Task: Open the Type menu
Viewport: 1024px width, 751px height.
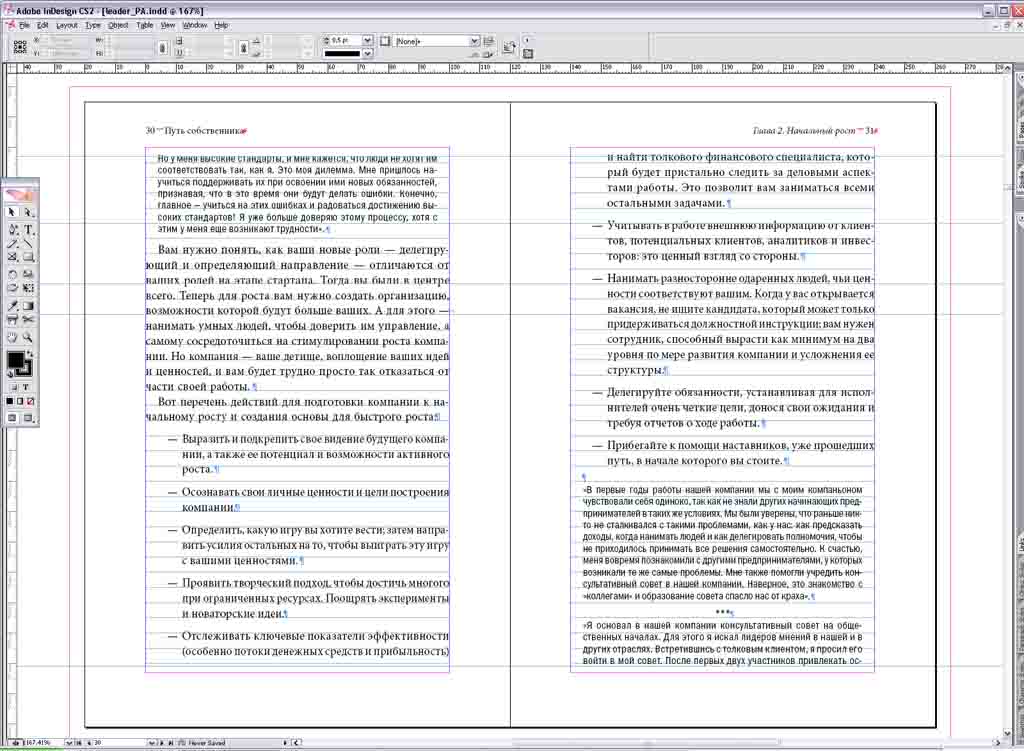Action: coord(93,25)
